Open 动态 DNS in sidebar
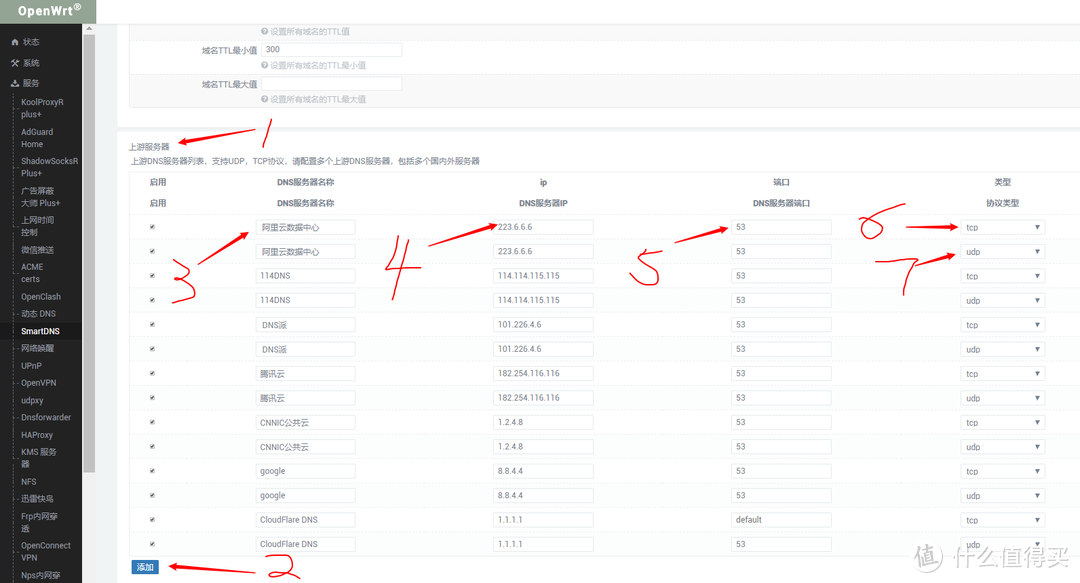 [x=38, y=314]
